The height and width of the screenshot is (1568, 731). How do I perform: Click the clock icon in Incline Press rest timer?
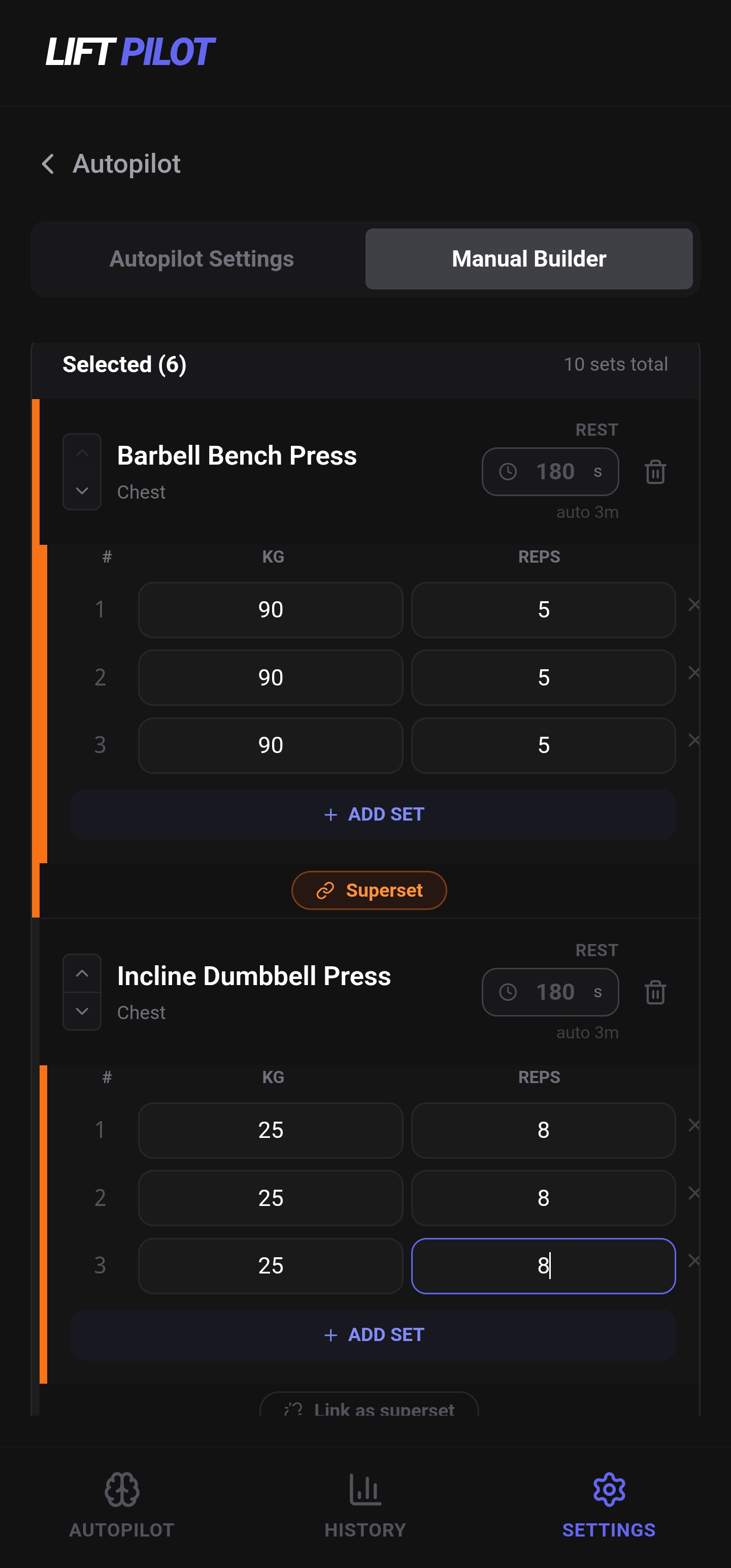tap(509, 992)
